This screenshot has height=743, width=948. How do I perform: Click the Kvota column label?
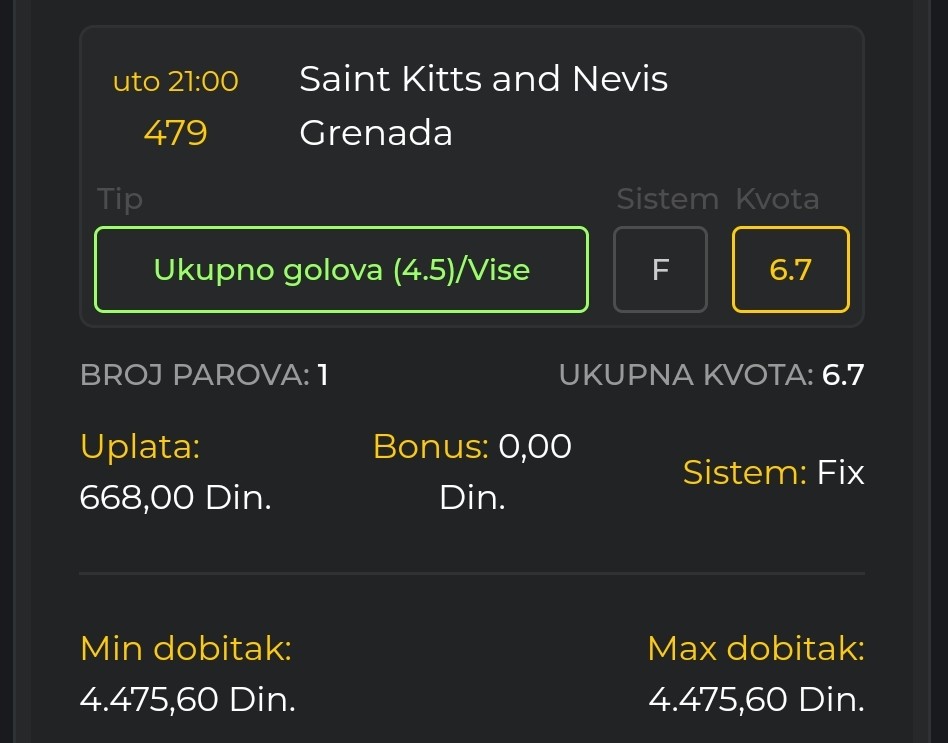[x=778, y=199]
